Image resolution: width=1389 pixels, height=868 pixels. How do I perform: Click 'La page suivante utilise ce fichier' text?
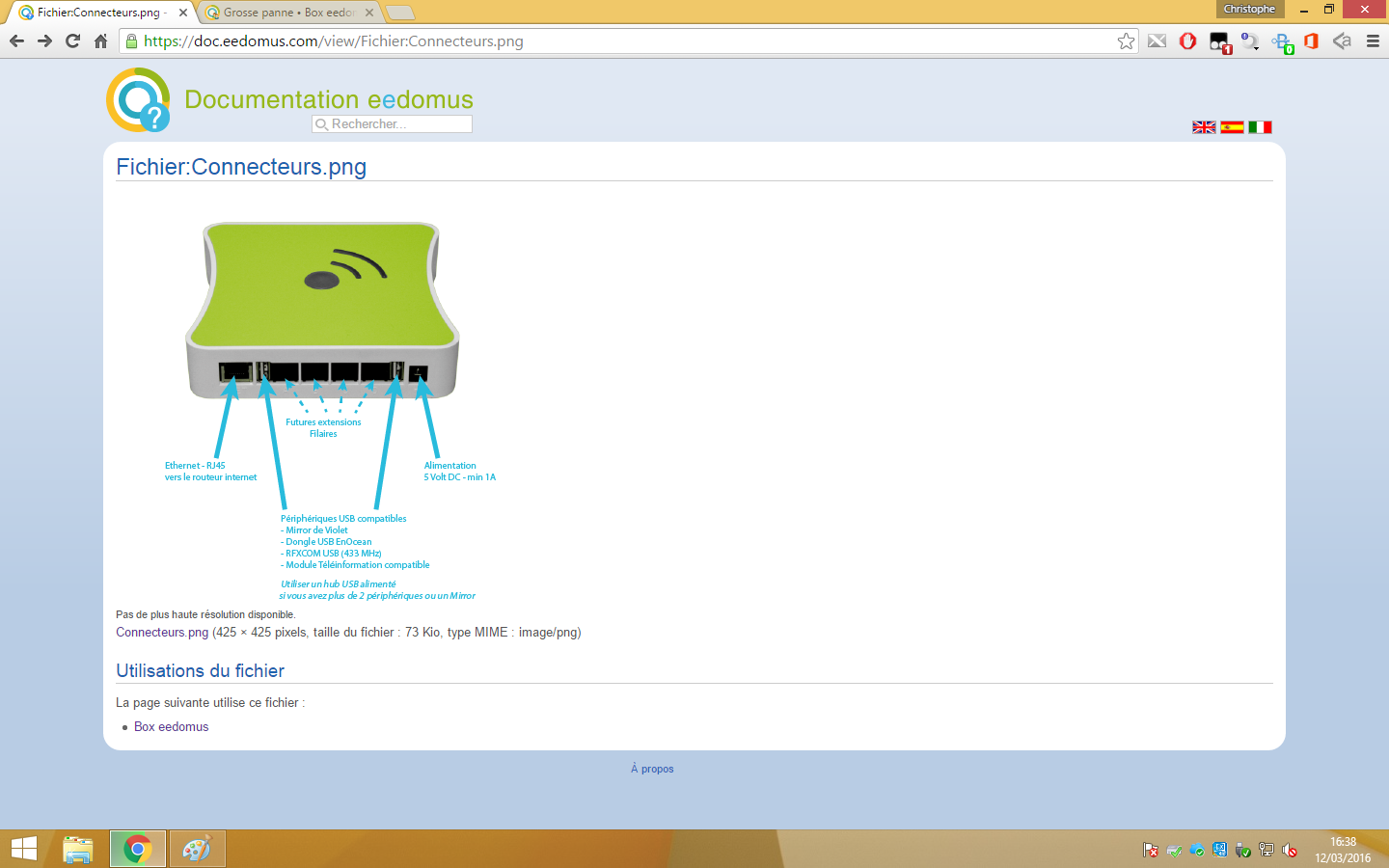coord(210,703)
